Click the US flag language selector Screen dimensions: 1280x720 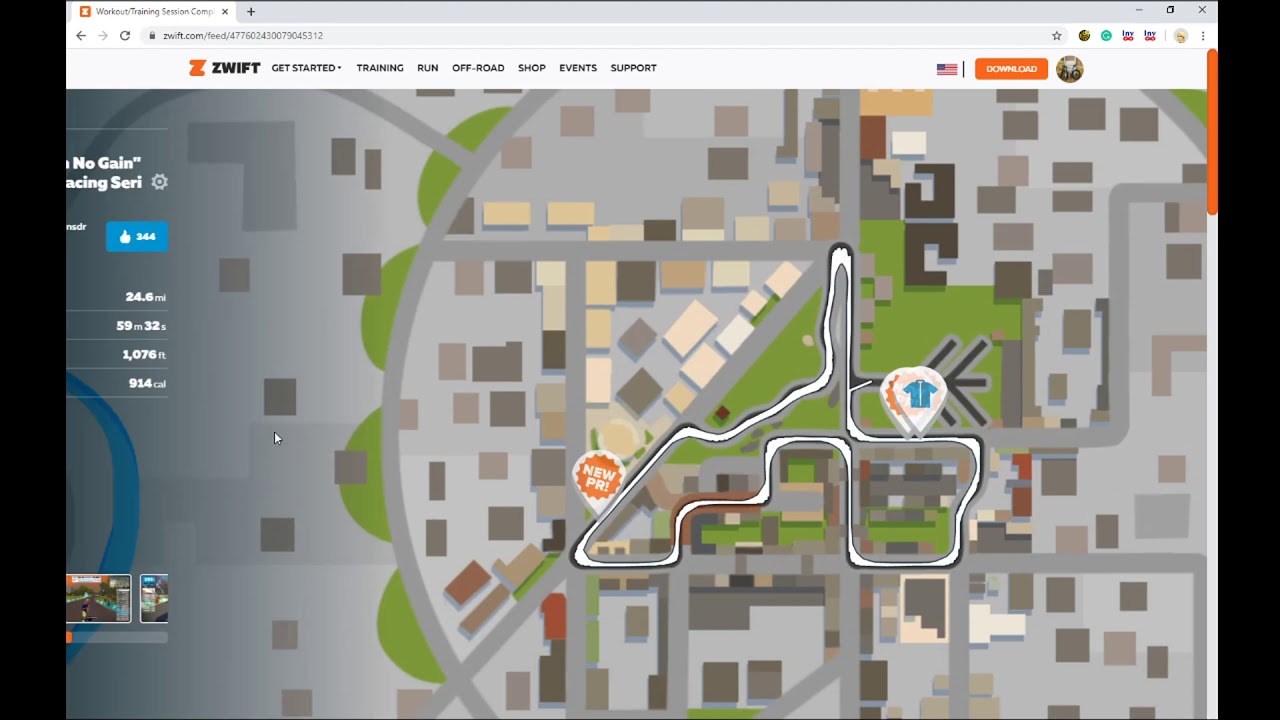pos(946,69)
